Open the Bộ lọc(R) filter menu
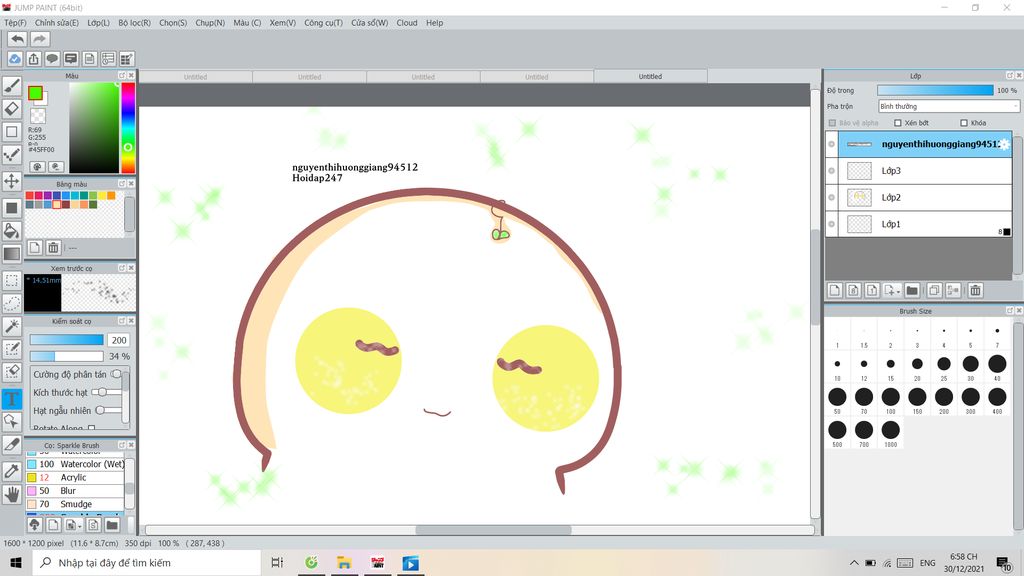1024x576 pixels. (x=135, y=23)
